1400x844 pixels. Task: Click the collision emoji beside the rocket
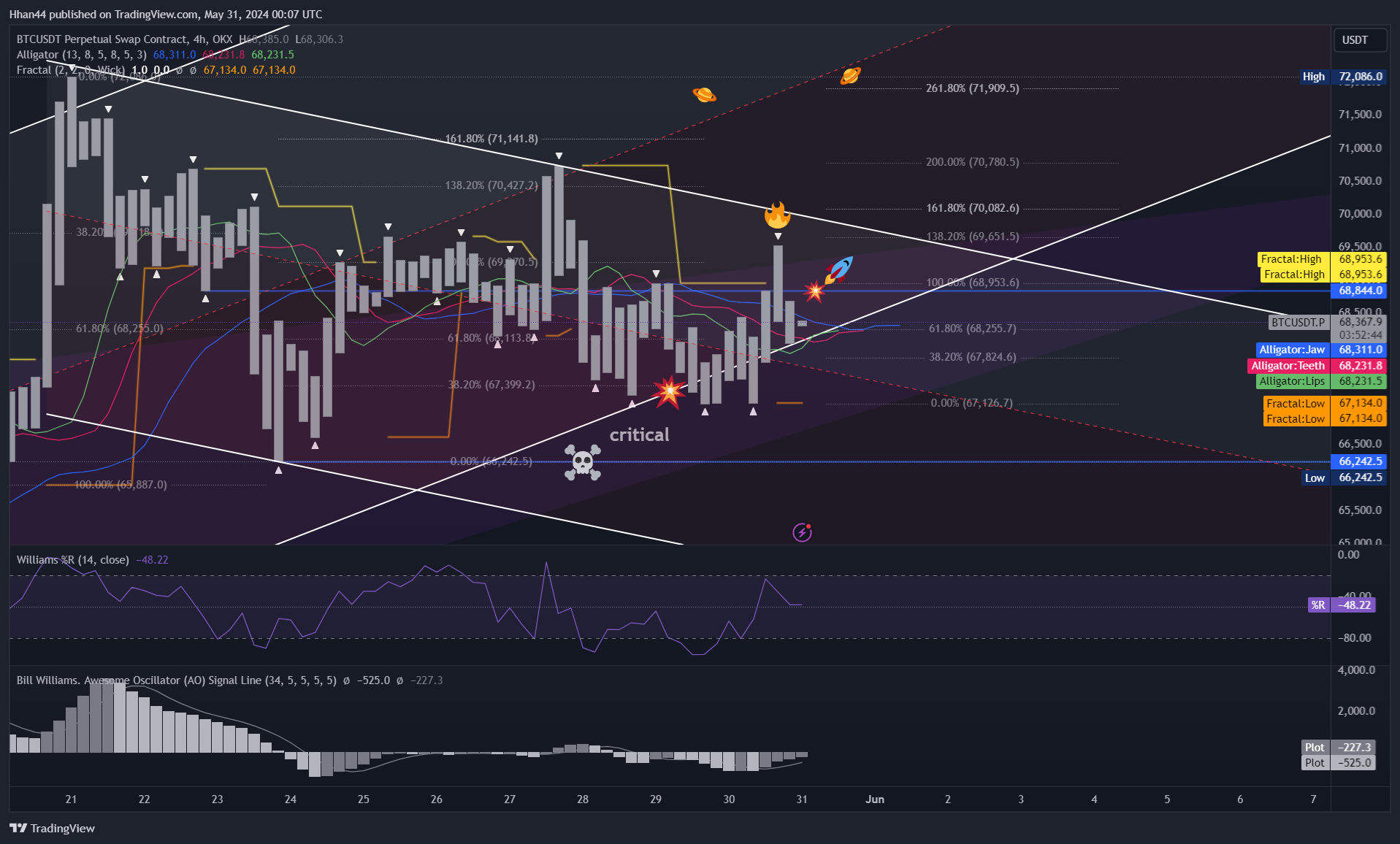pos(814,291)
